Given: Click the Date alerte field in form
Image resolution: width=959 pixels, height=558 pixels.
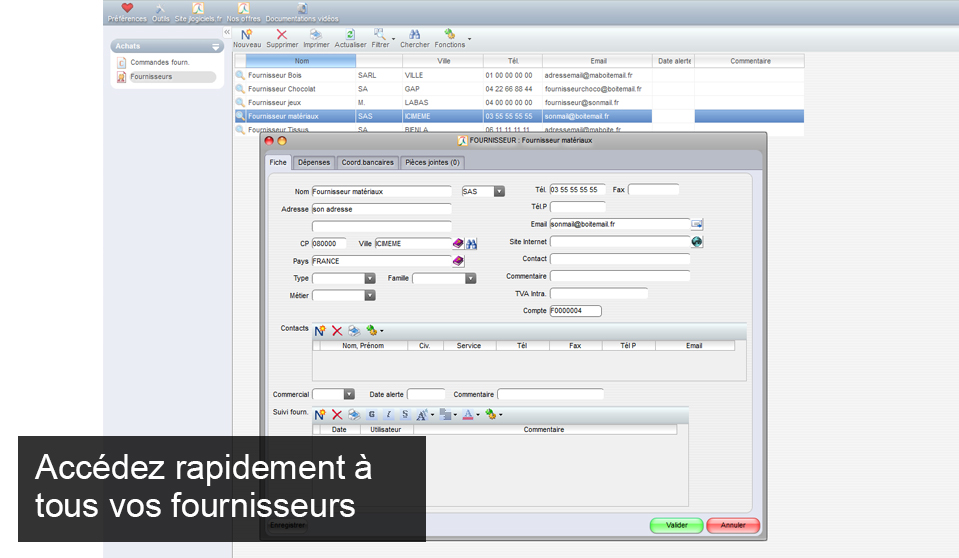Looking at the screenshot, I should [x=426, y=395].
